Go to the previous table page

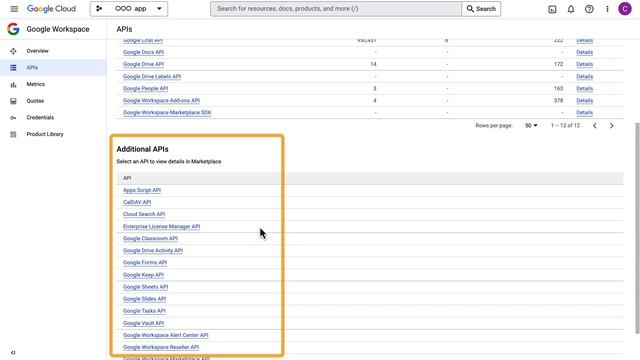coord(595,126)
